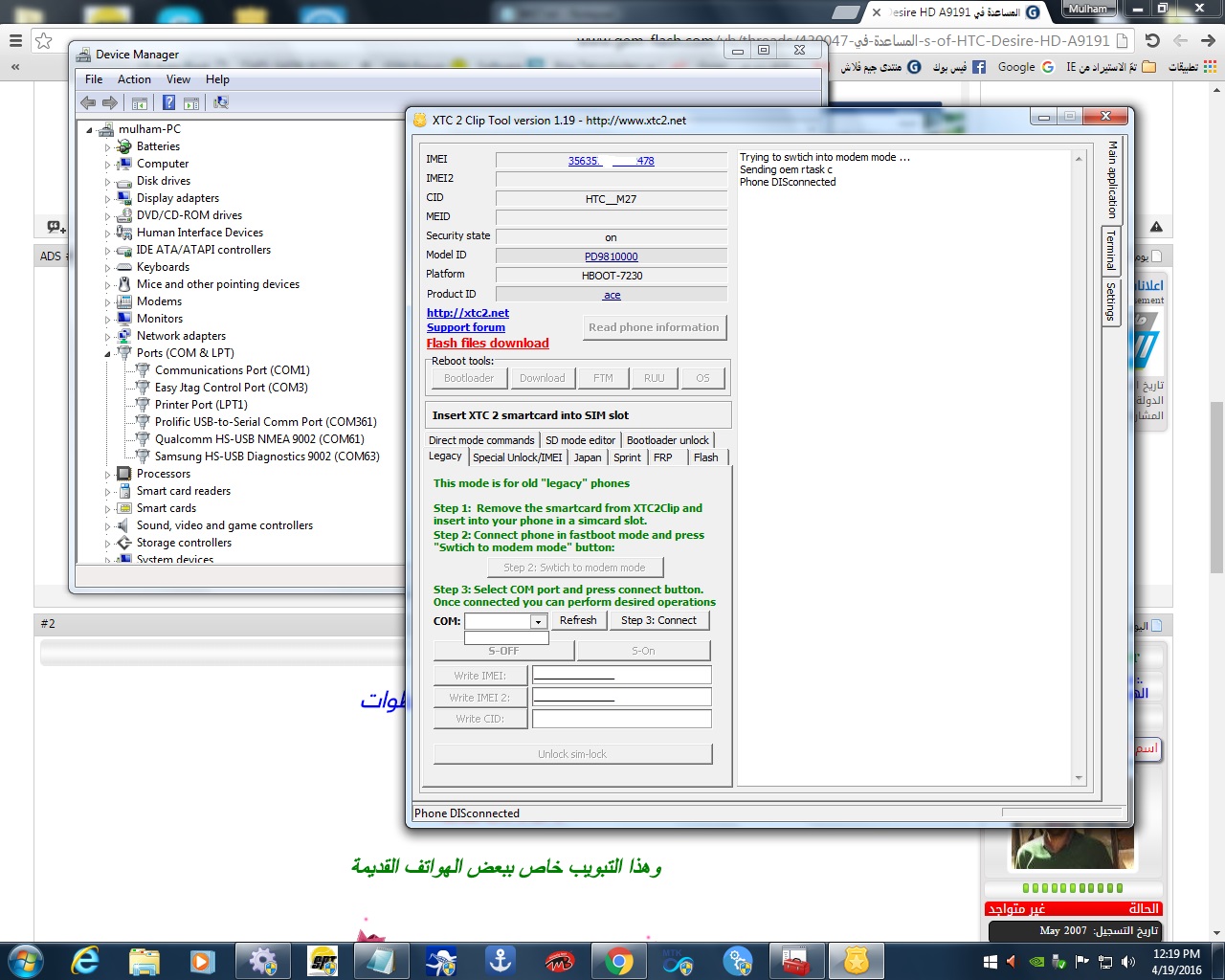The image size is (1225, 980).
Task: Click the Write CID text field
Action: pos(622,719)
